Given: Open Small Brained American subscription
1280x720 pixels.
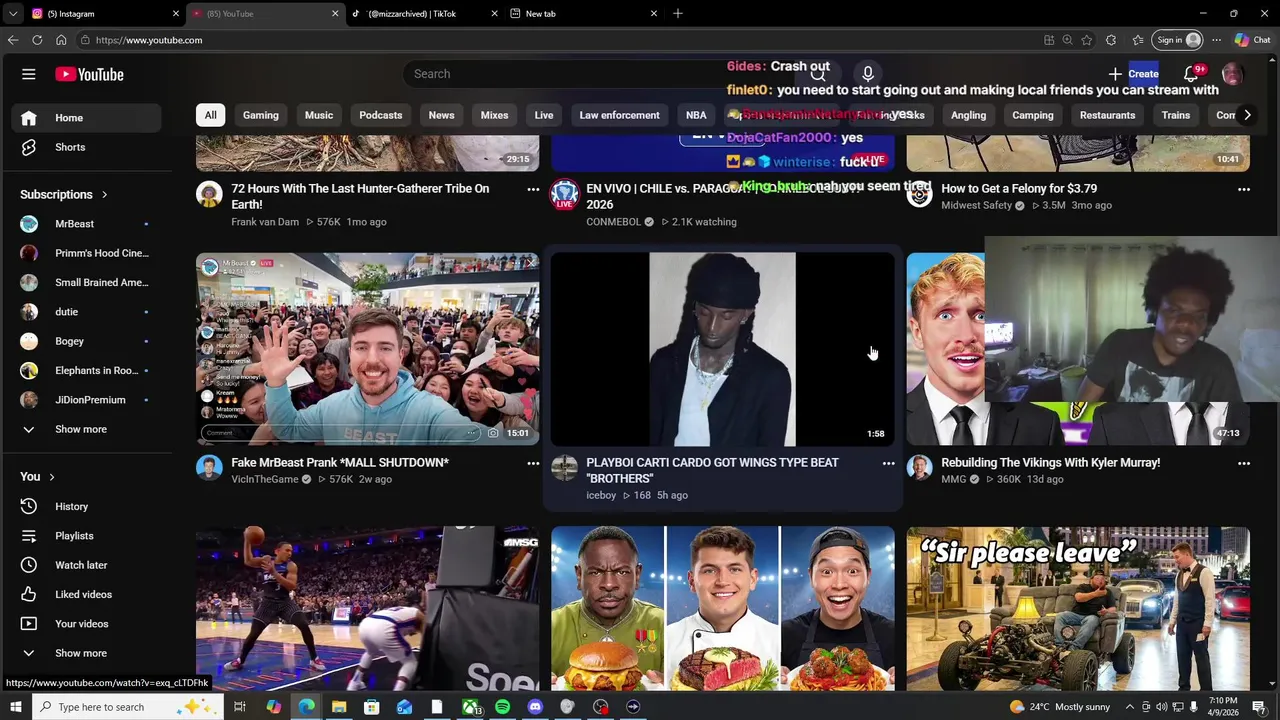Looking at the screenshot, I should [x=86, y=282].
